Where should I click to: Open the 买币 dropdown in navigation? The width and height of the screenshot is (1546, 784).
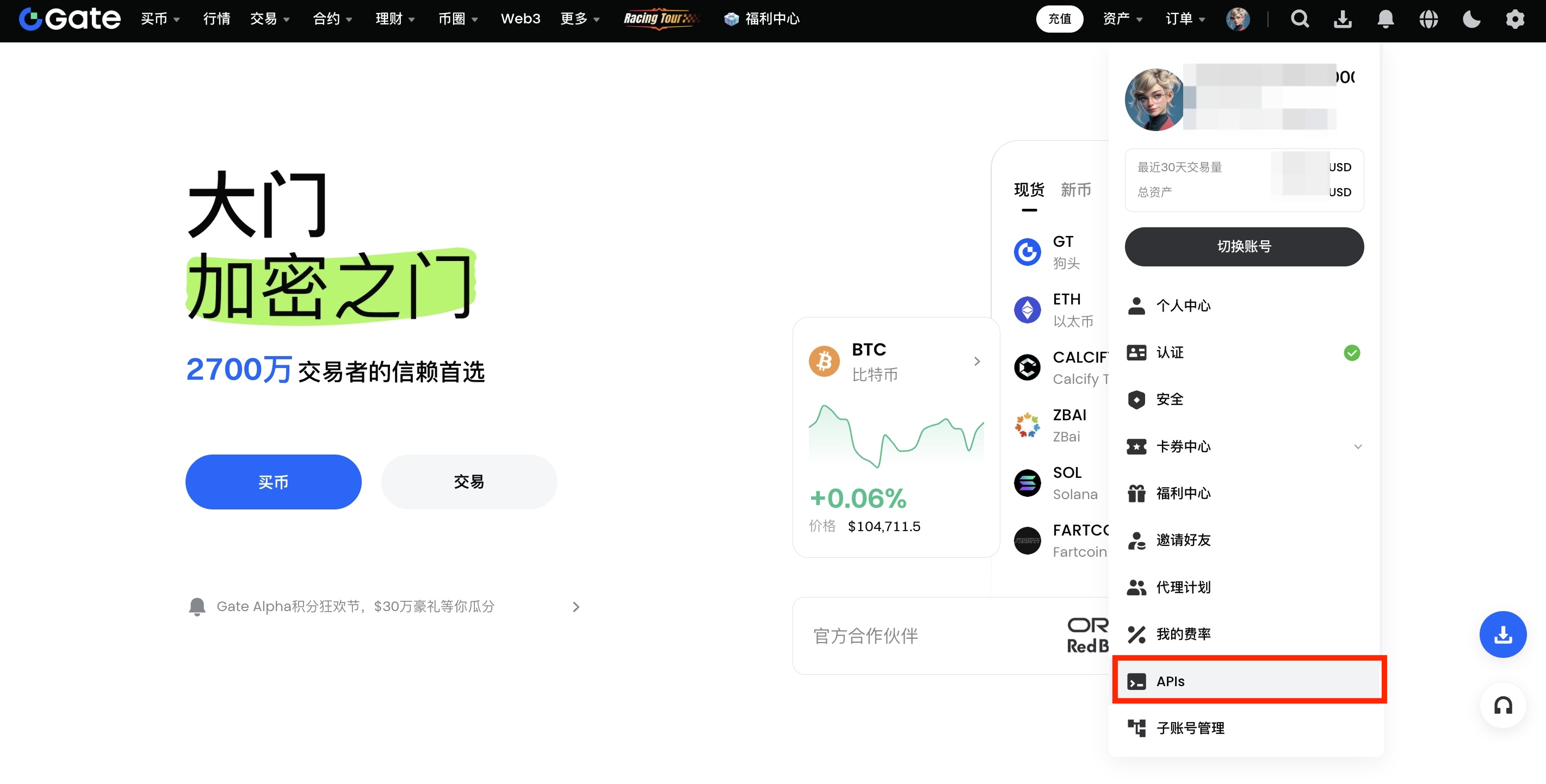159,19
